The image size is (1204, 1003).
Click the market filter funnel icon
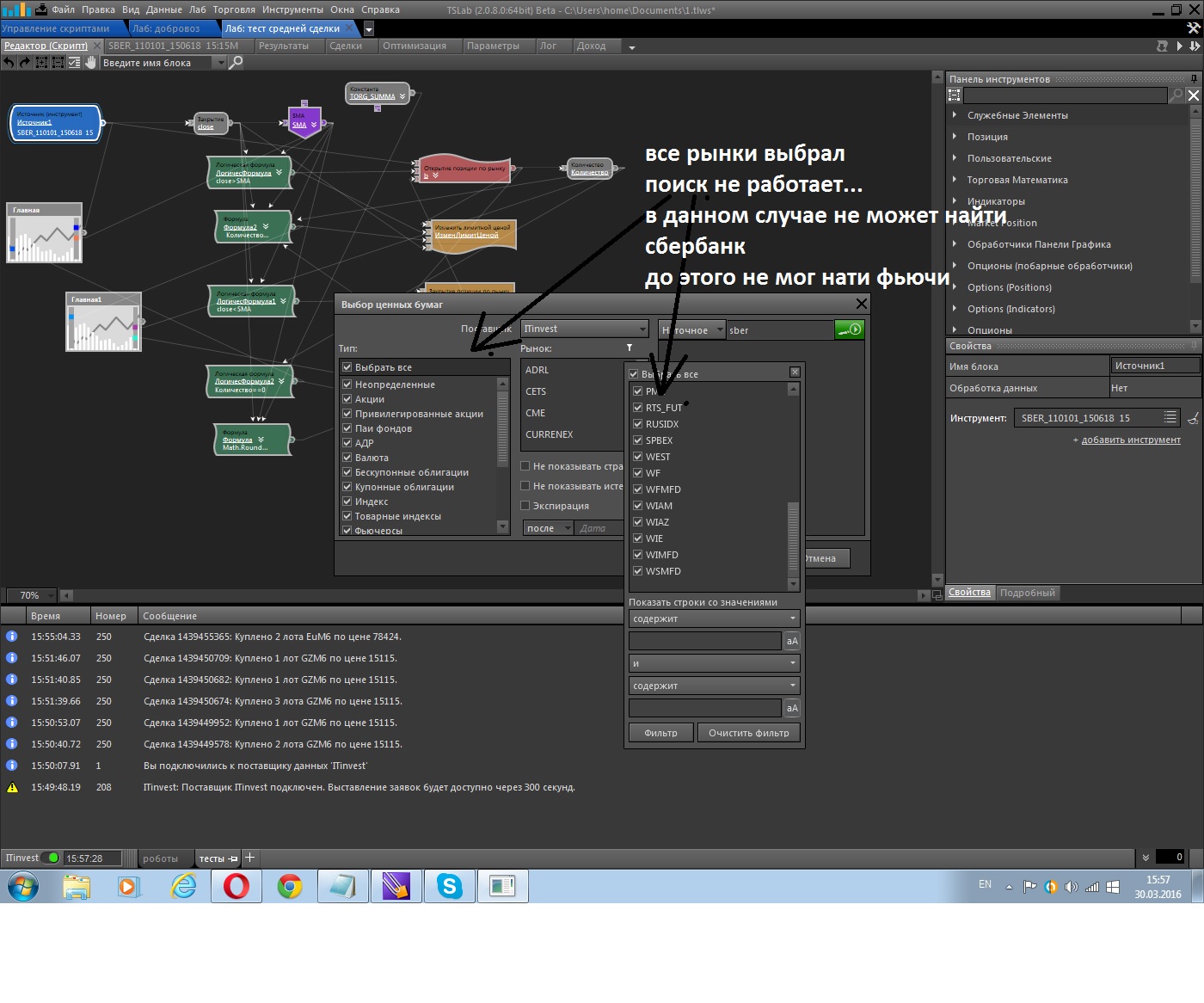(x=630, y=348)
